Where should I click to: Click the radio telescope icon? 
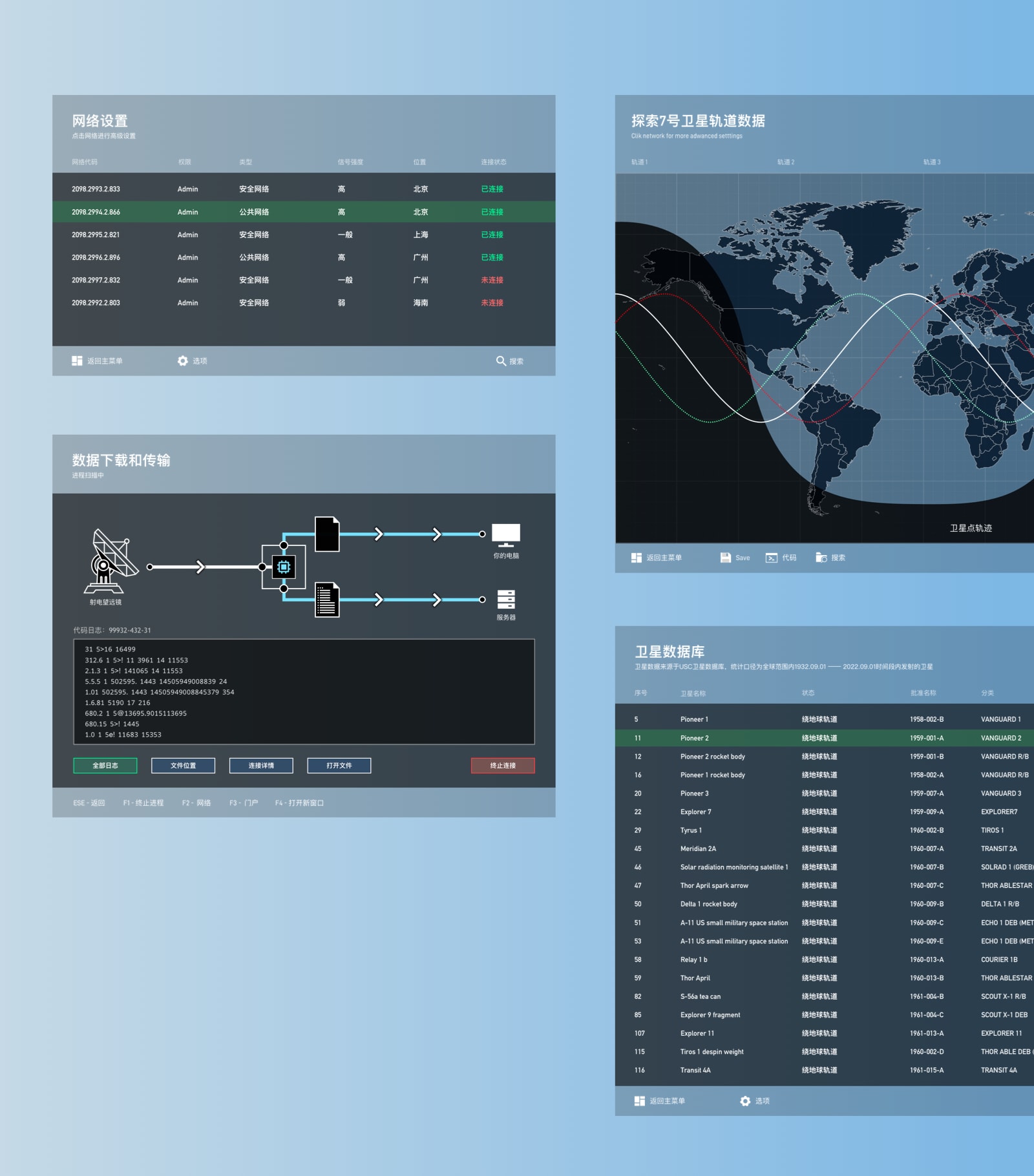110,561
